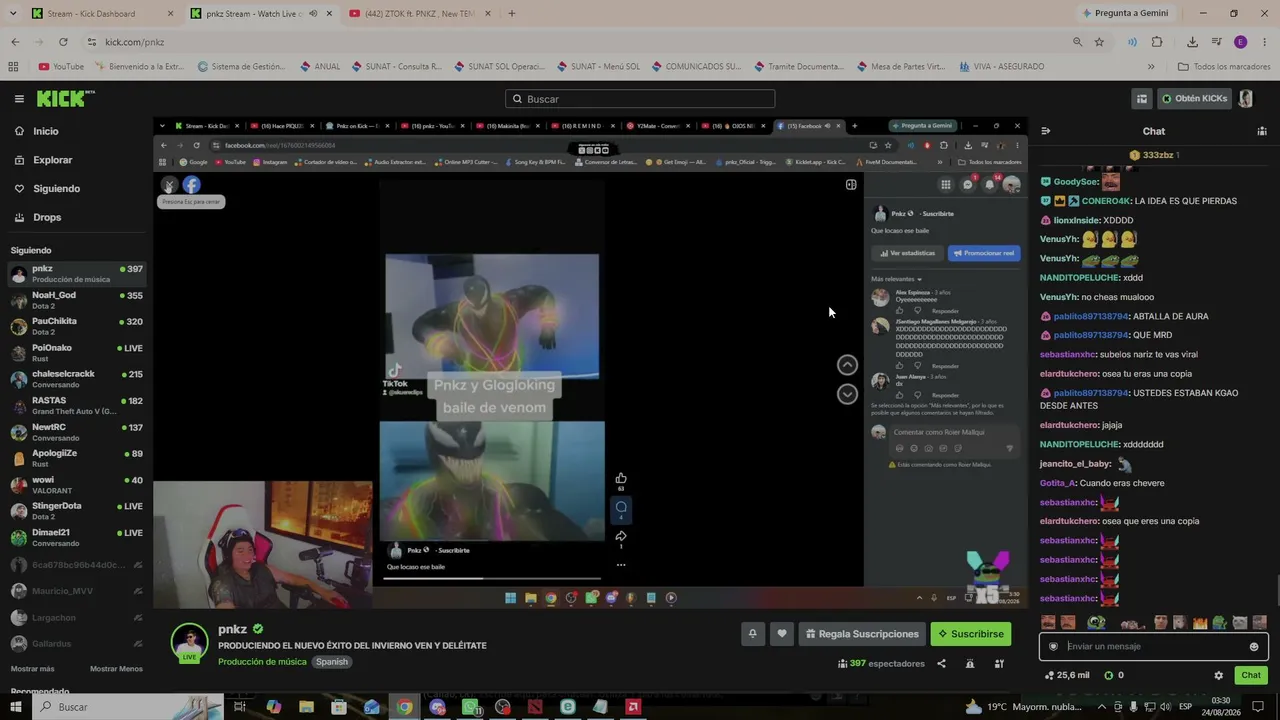Open a new browser tab
The image size is (1280, 720).
(512, 14)
